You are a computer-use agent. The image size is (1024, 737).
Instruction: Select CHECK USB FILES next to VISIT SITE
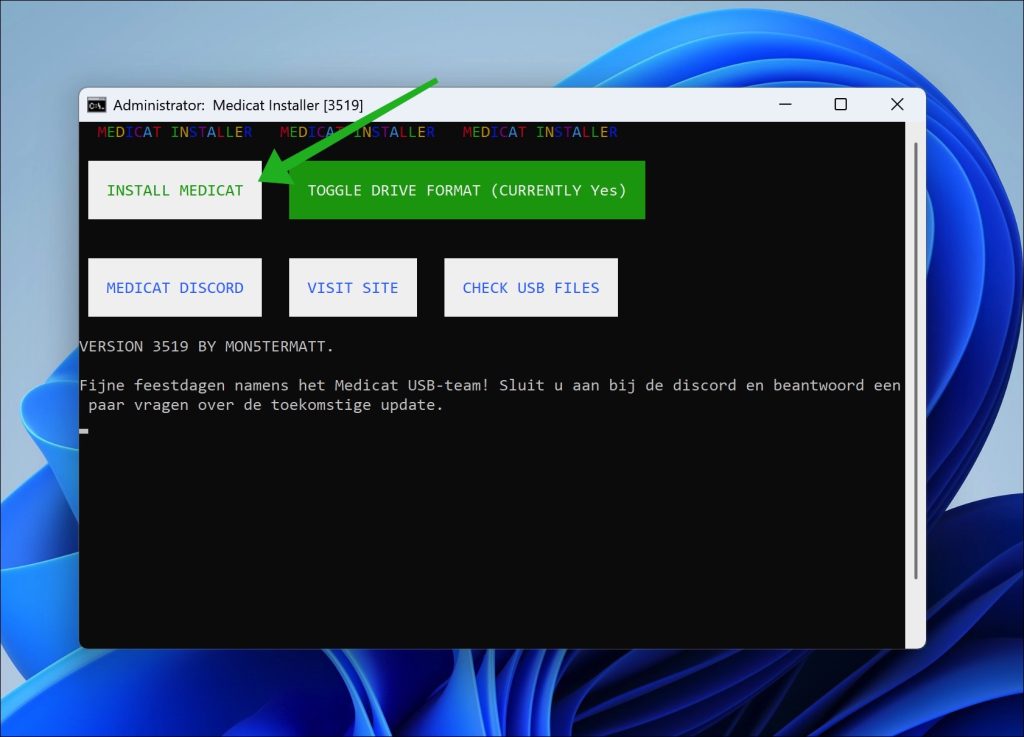(x=530, y=287)
